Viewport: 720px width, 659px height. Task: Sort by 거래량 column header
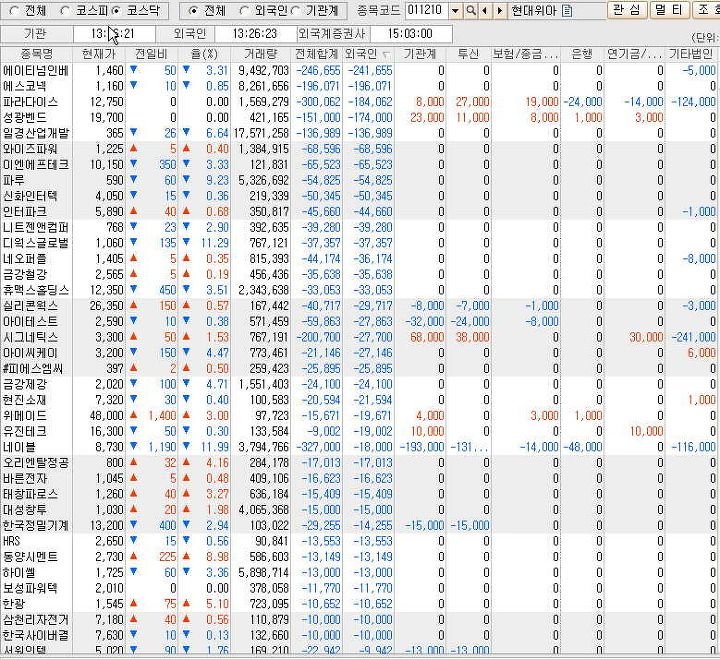260,54
